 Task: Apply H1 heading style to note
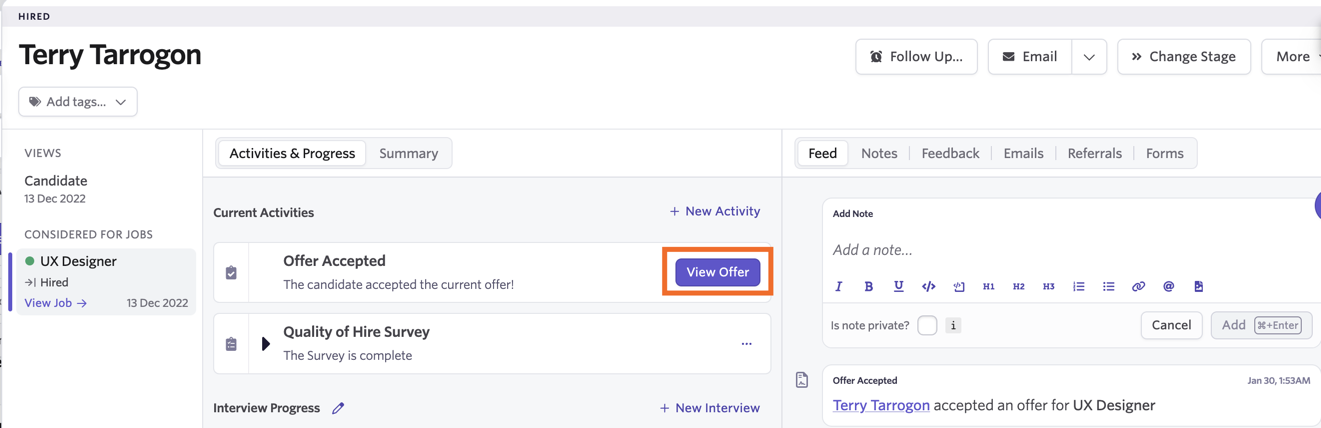[988, 287]
